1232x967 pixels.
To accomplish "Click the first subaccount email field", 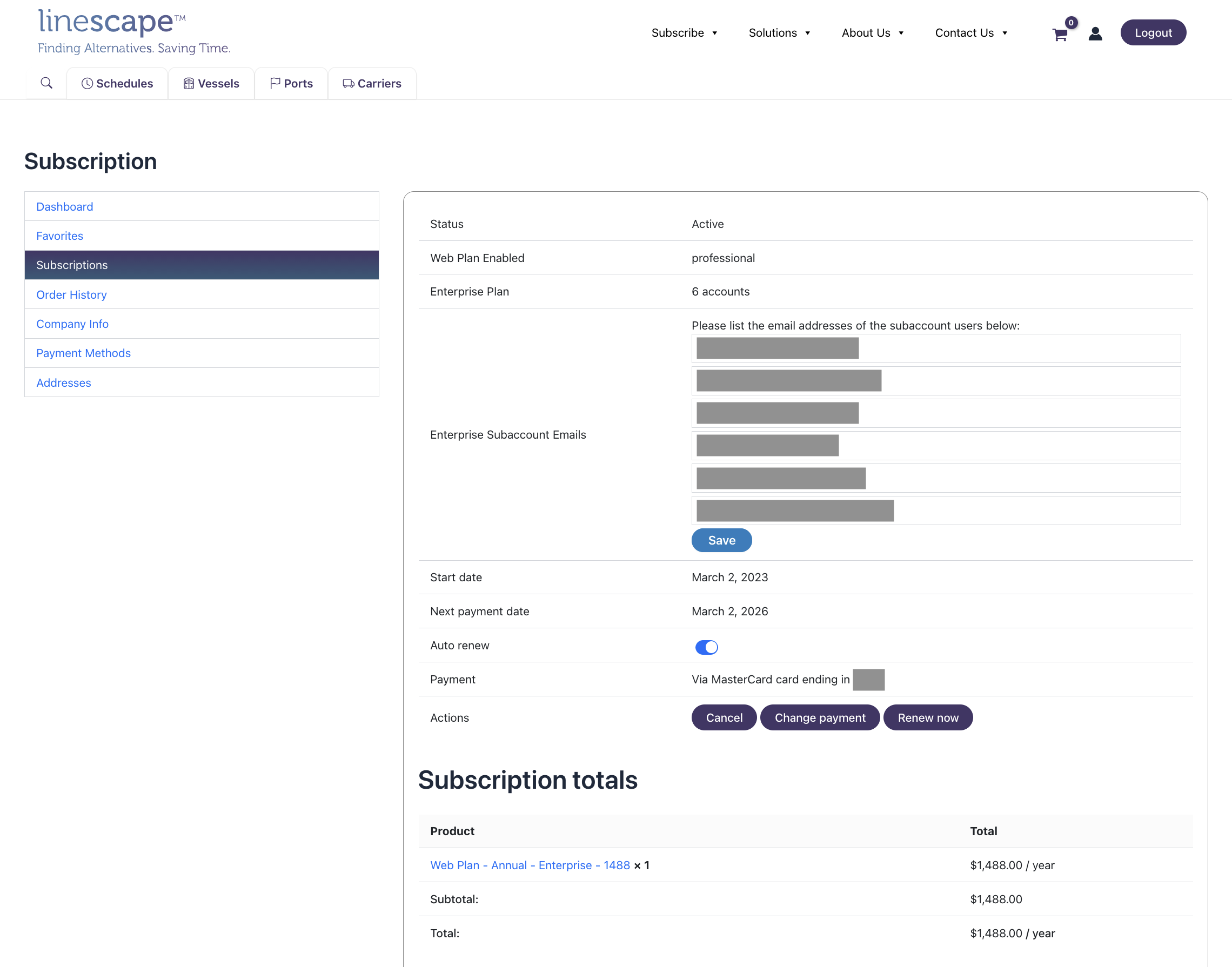I will (x=935, y=348).
